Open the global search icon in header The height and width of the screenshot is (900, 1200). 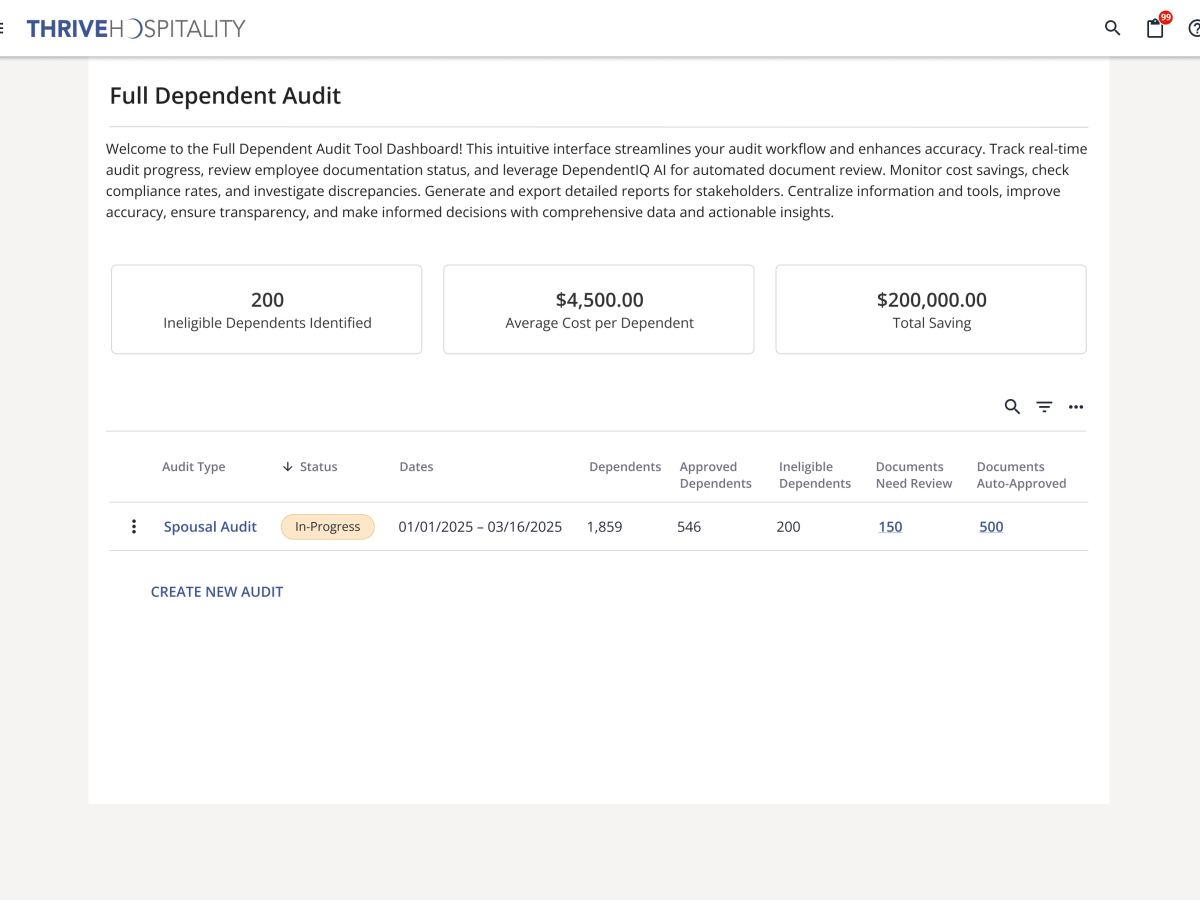[1112, 28]
